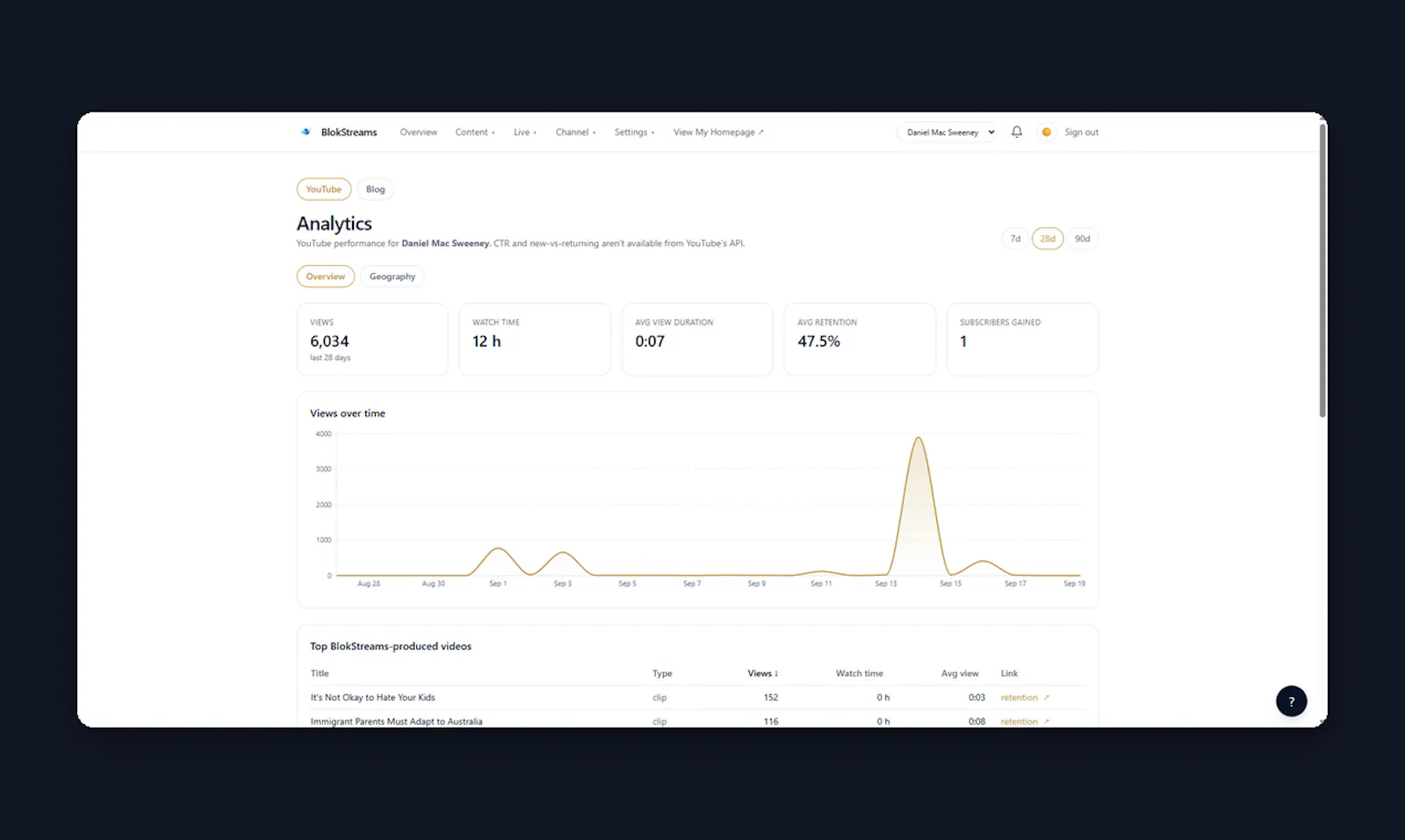Open retention link for It's Not Okay to Hate Your Kids
This screenshot has width=1405, height=840.
1025,698
